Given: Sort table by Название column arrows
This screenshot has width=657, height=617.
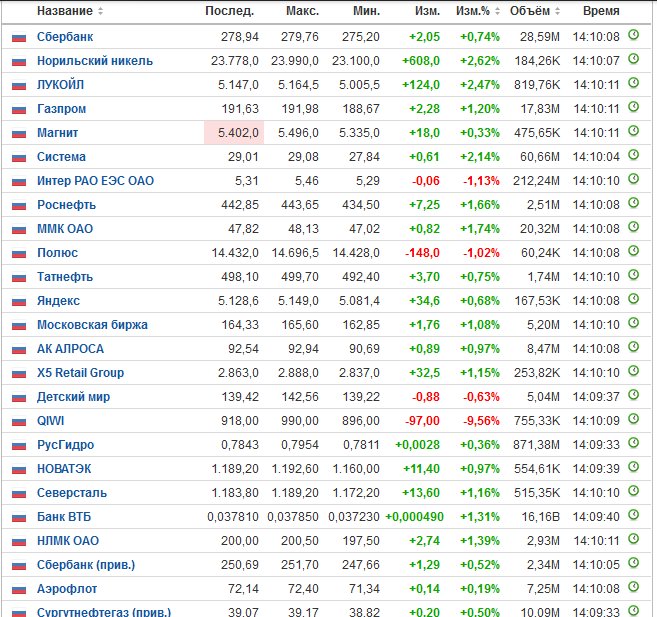Looking at the screenshot, I should click(x=100, y=11).
